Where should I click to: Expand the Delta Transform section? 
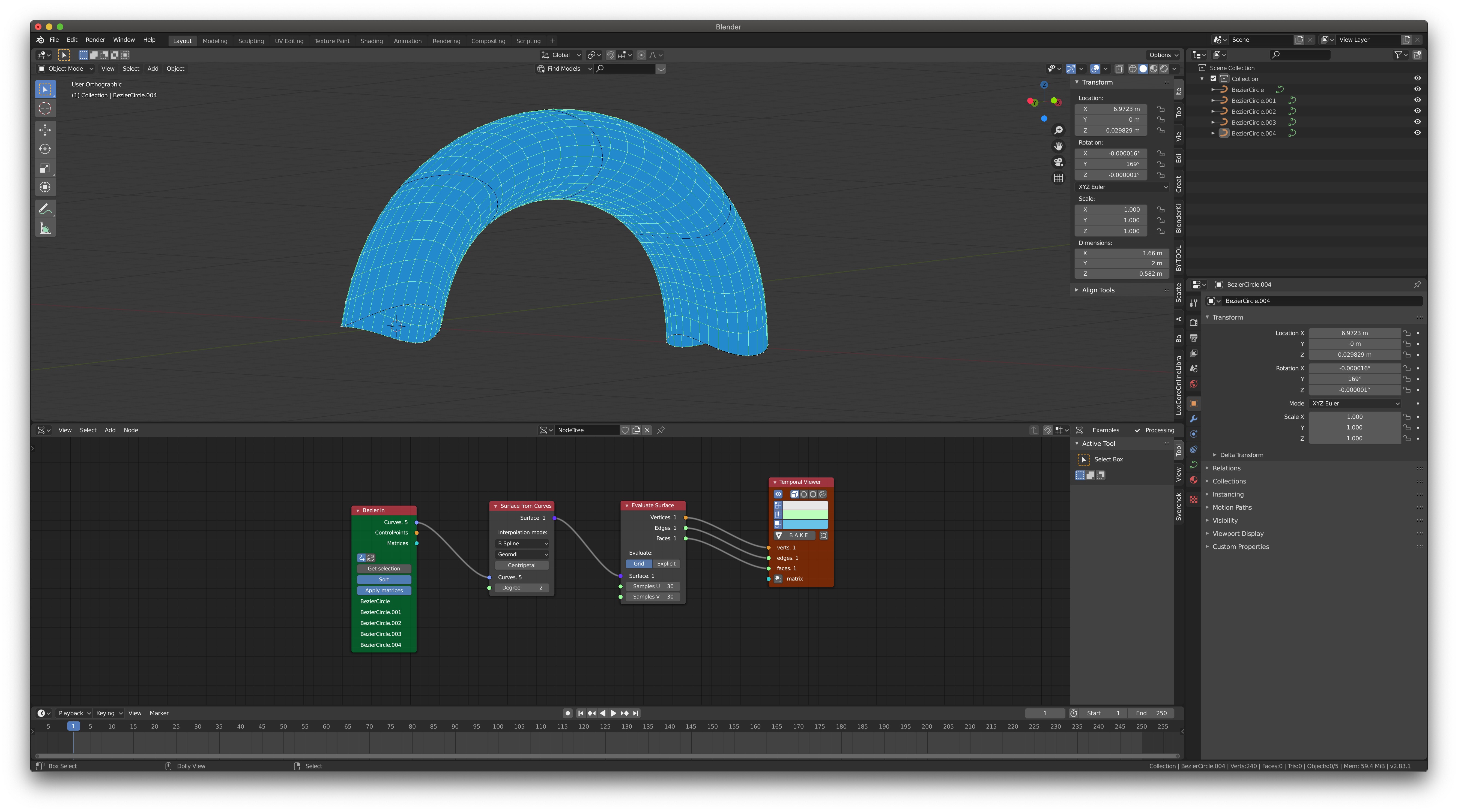pos(1241,455)
